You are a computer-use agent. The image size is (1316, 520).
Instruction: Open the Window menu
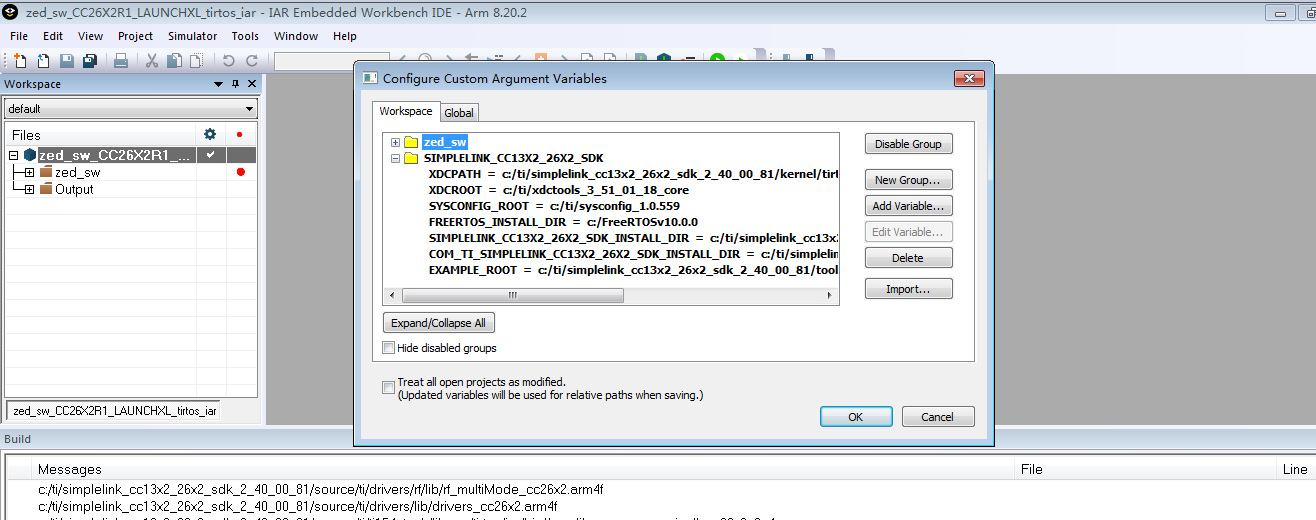296,36
